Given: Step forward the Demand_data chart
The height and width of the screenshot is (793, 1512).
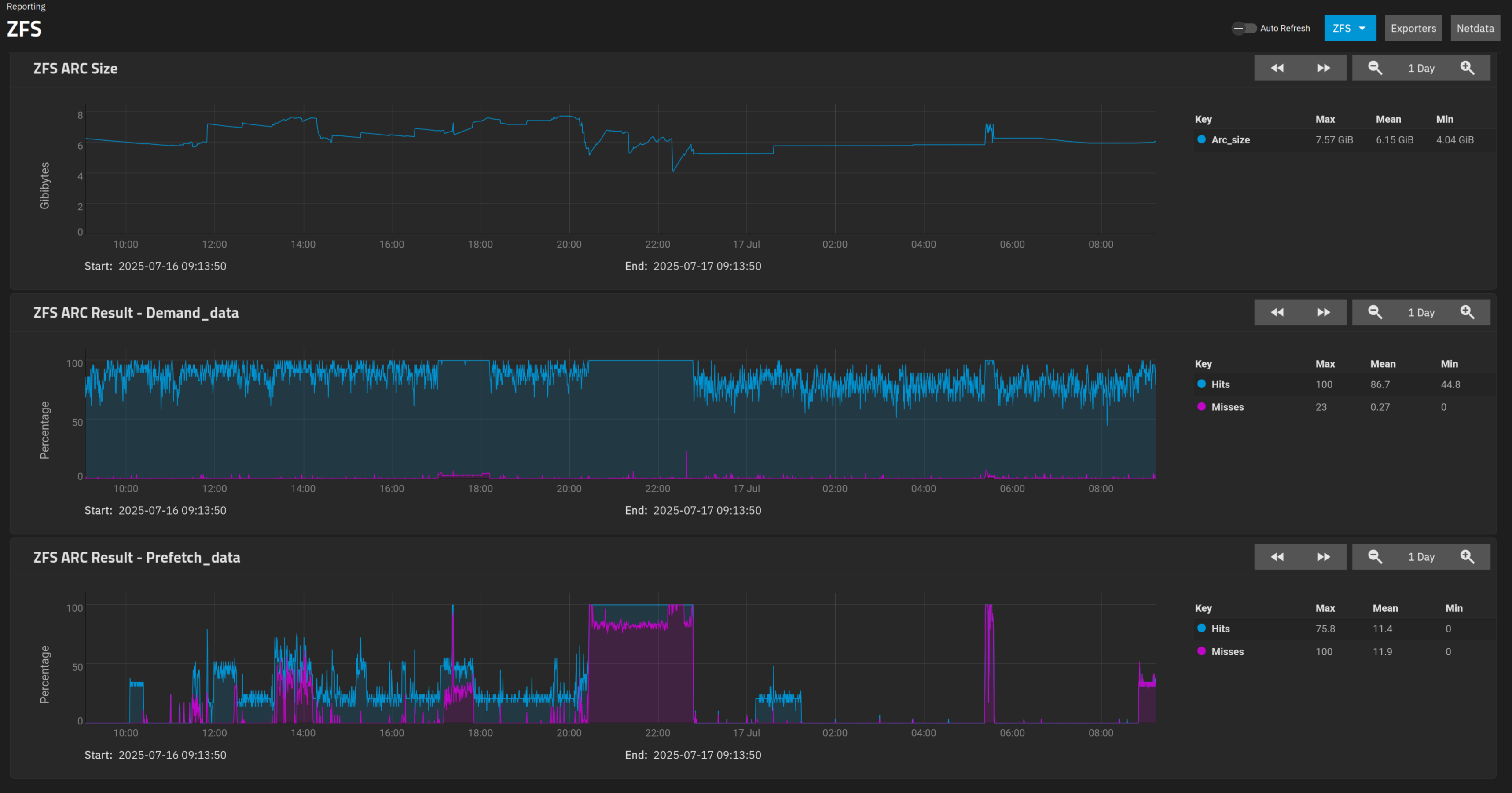Looking at the screenshot, I should [x=1323, y=313].
